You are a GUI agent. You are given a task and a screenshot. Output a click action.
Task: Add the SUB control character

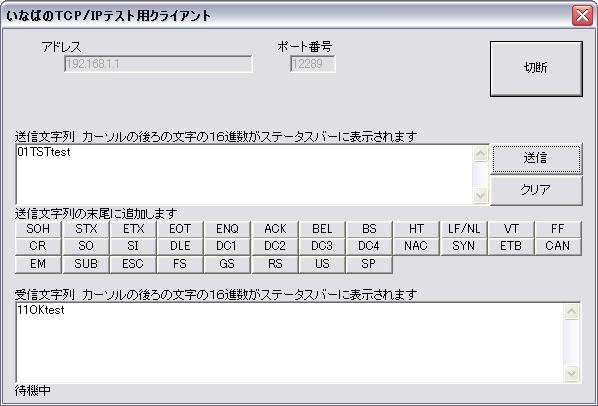[x=86, y=264]
